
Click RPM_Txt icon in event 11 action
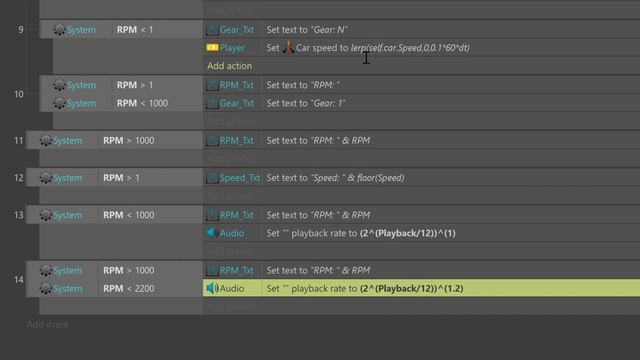(212, 140)
